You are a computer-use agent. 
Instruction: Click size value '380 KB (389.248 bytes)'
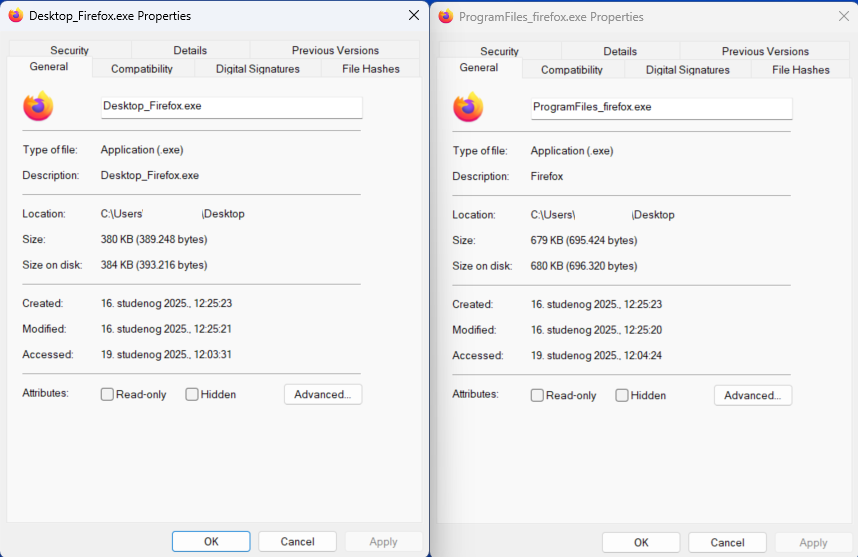click(154, 240)
